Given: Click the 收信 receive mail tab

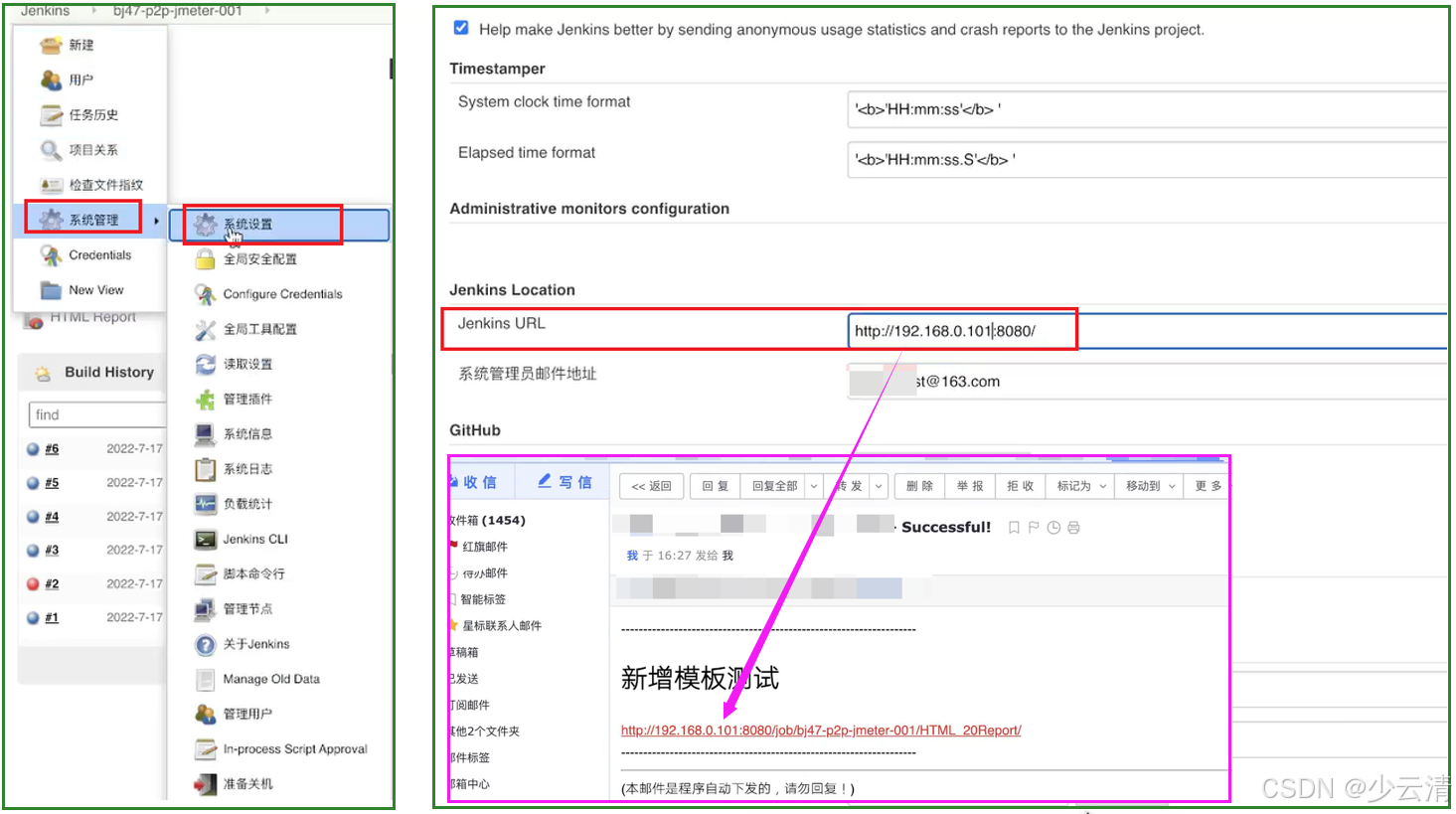Looking at the screenshot, I should (x=479, y=482).
